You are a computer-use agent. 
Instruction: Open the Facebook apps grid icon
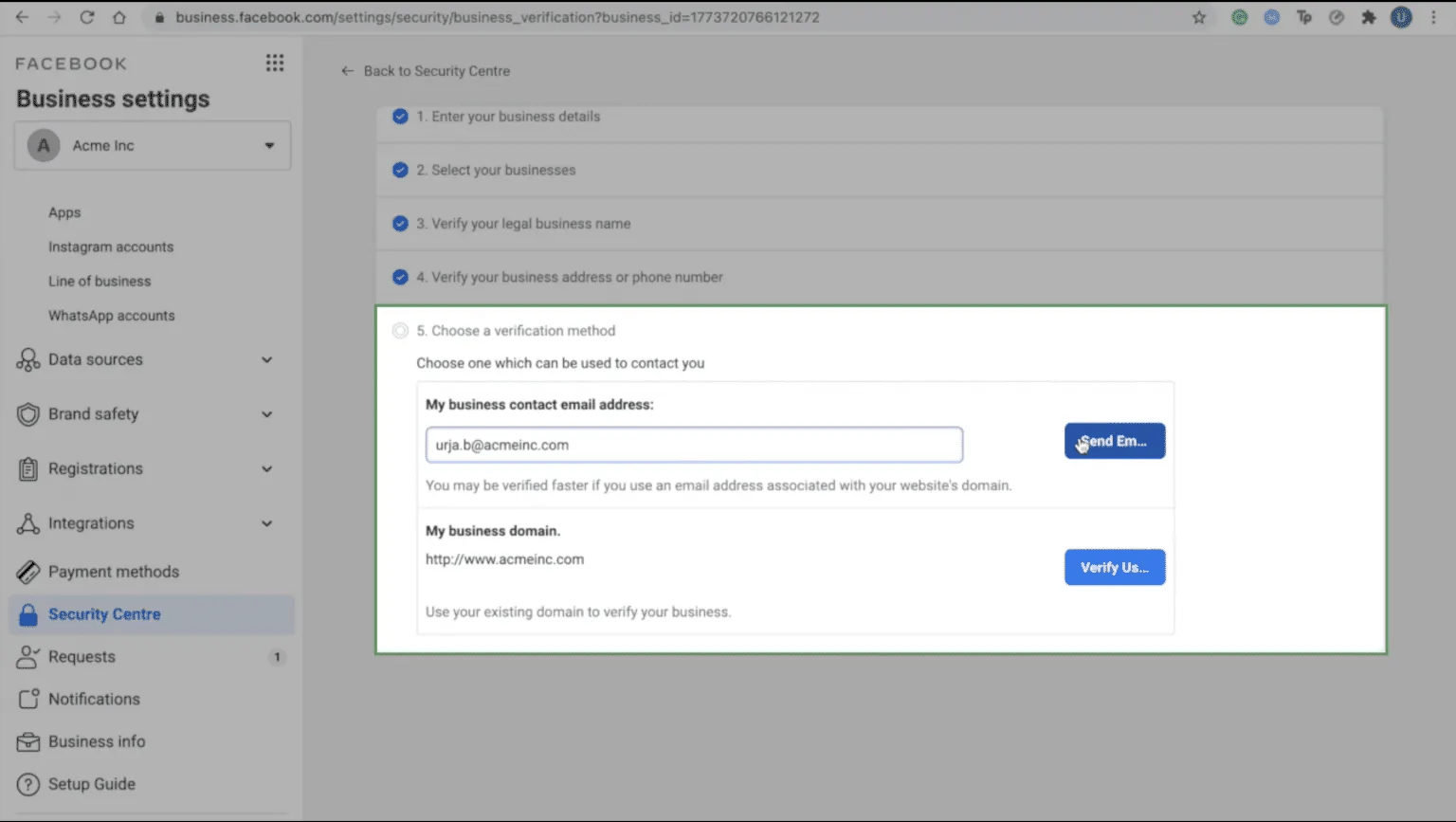pos(275,64)
